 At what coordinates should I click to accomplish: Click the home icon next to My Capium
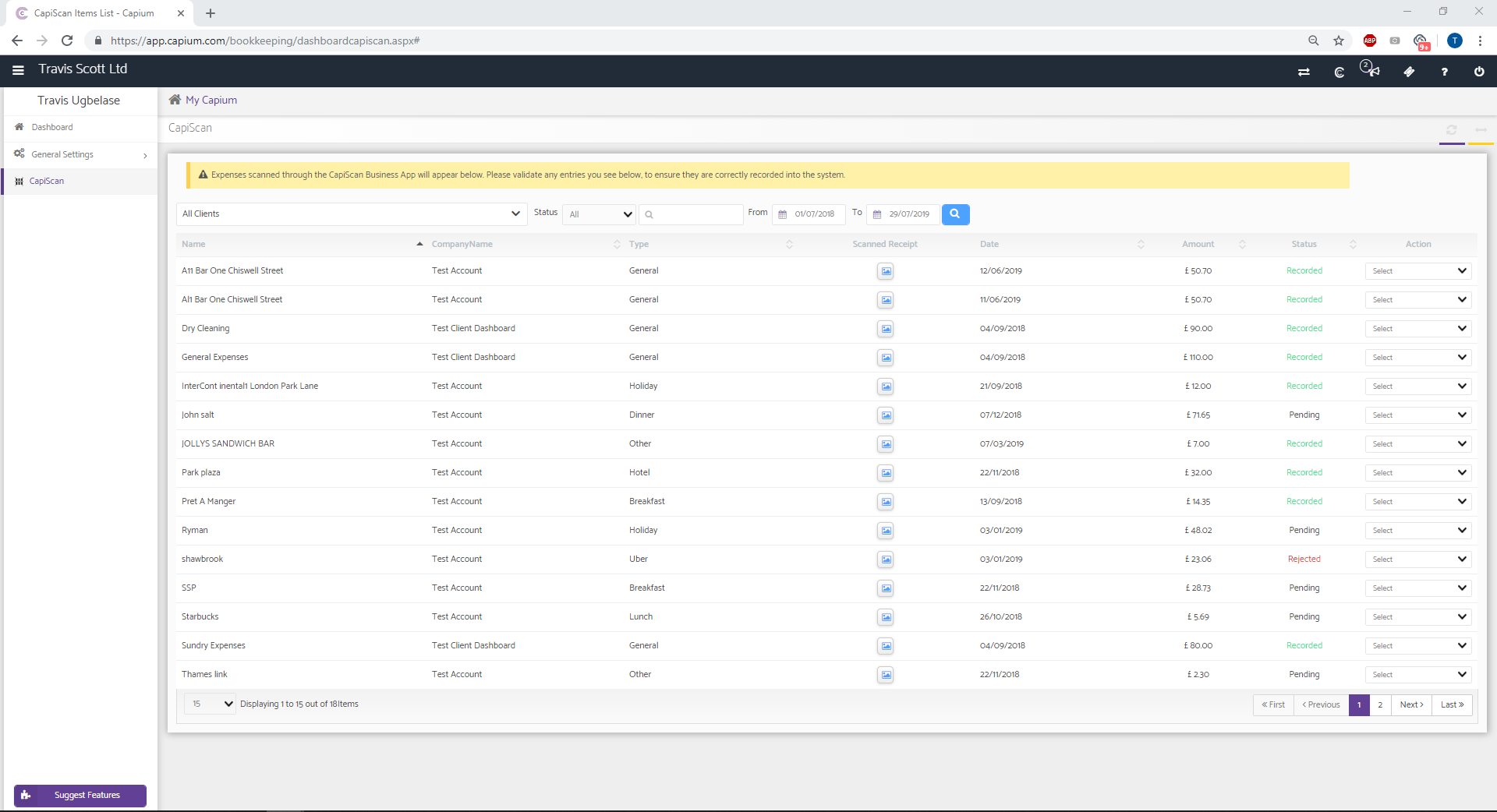(175, 100)
